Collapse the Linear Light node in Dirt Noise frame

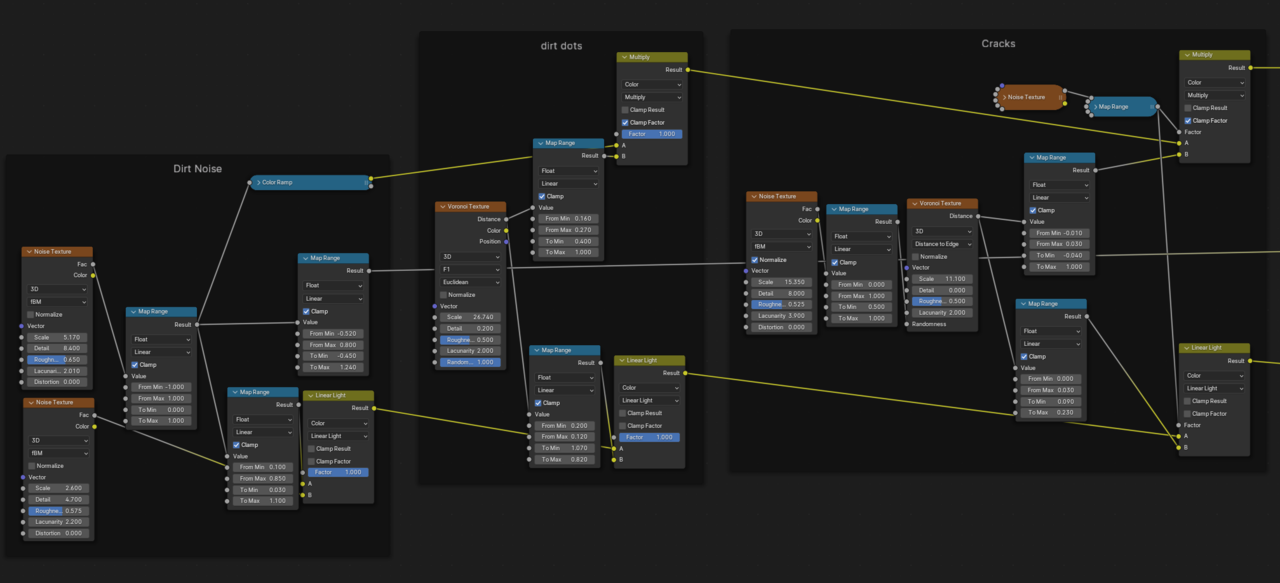tap(309, 395)
